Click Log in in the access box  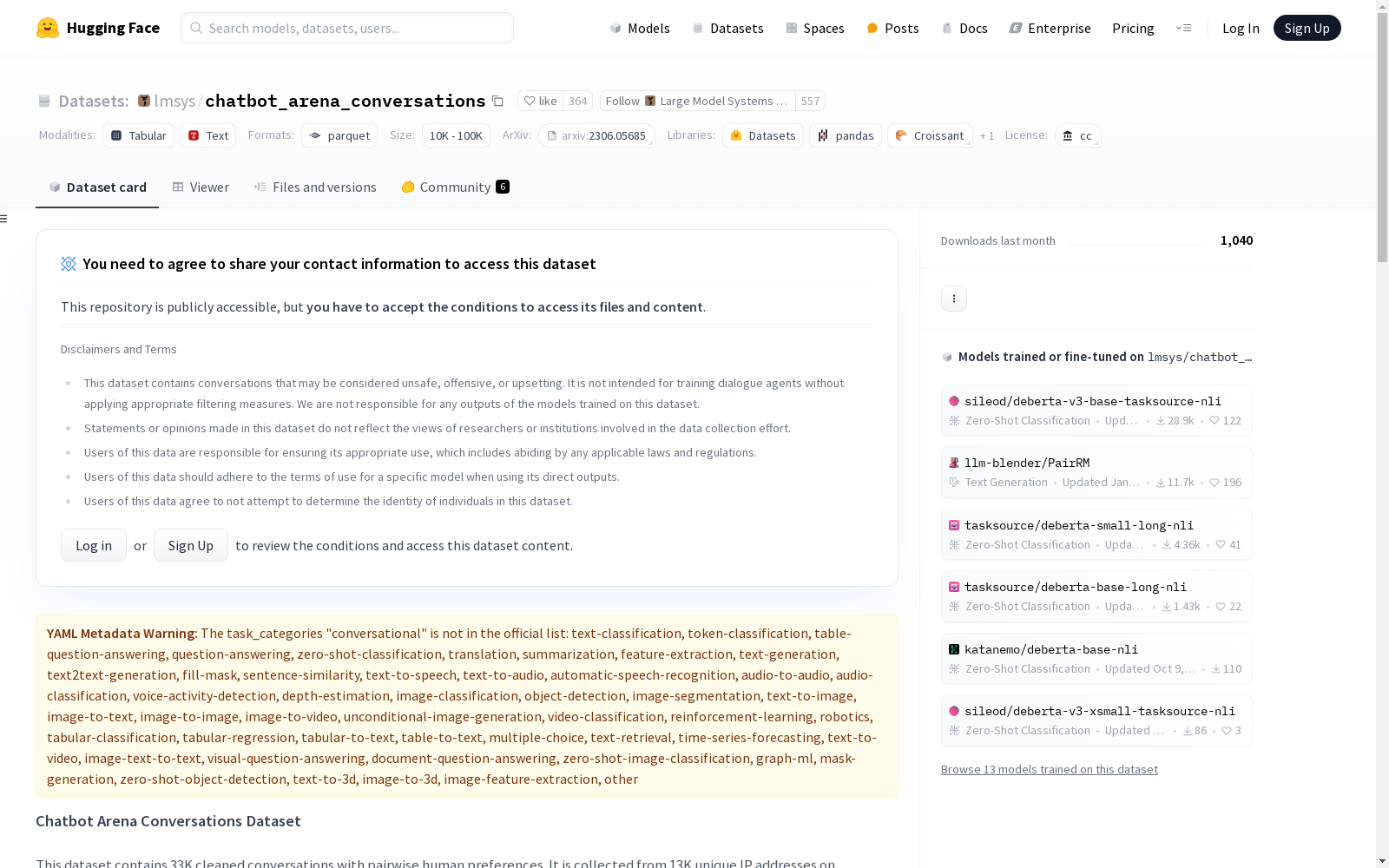point(94,545)
